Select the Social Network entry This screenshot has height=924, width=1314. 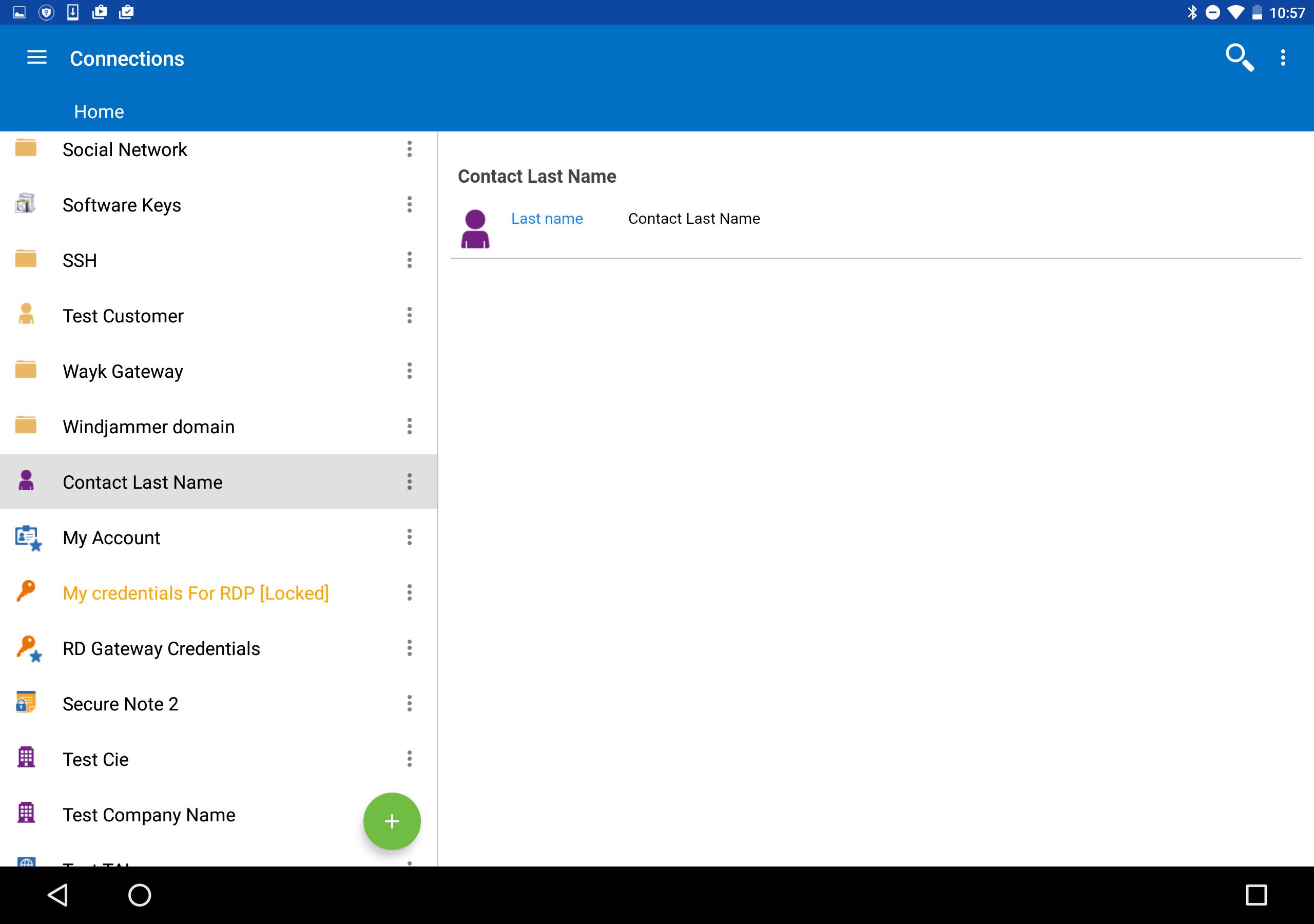click(x=219, y=149)
